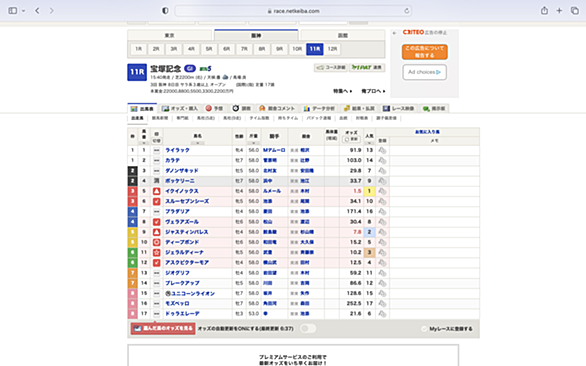Image resolution: width=586 pixels, height=366 pixels.
Task: Change the mark for イクイノックス
Action: (x=157, y=191)
